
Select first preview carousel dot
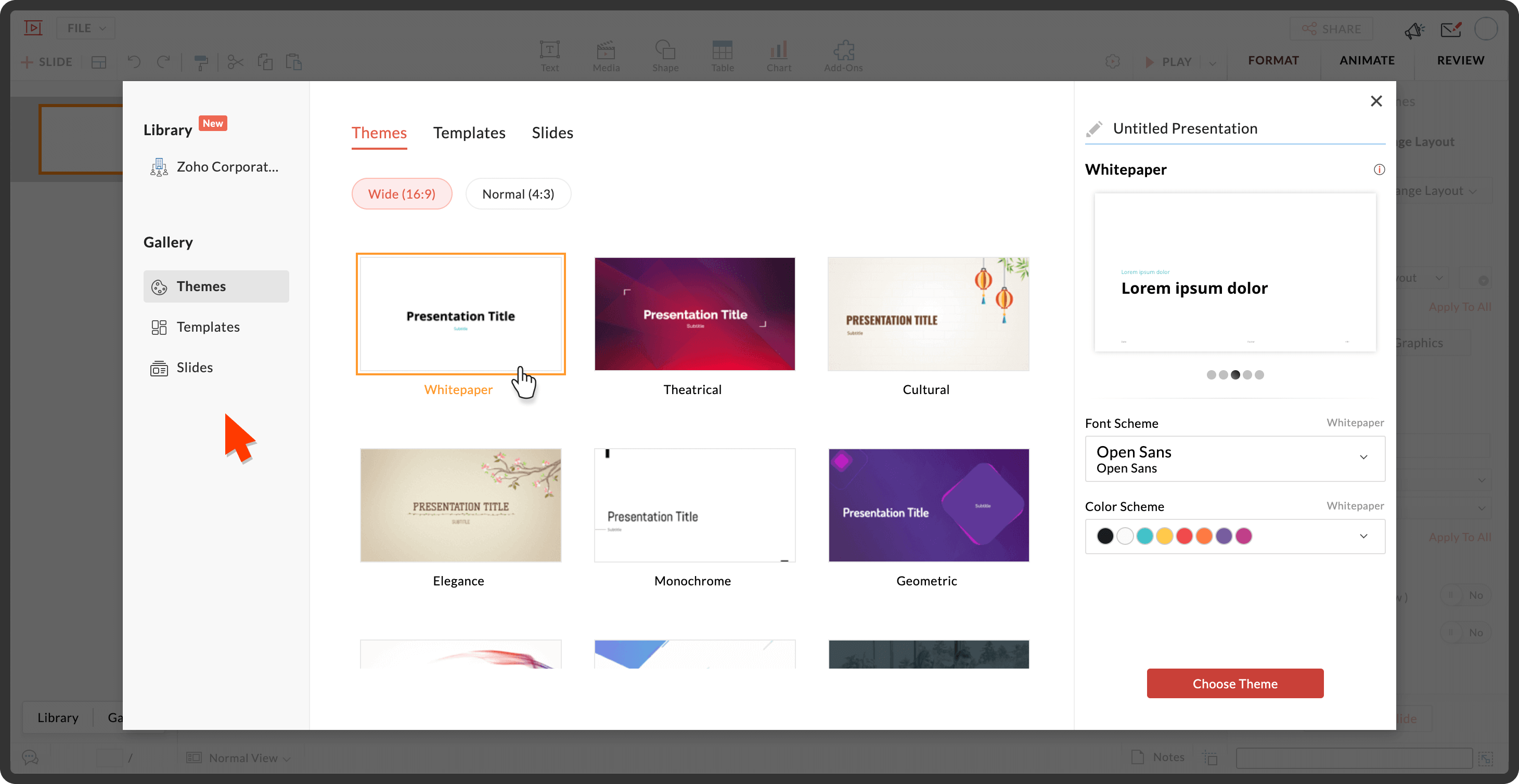tap(1211, 375)
